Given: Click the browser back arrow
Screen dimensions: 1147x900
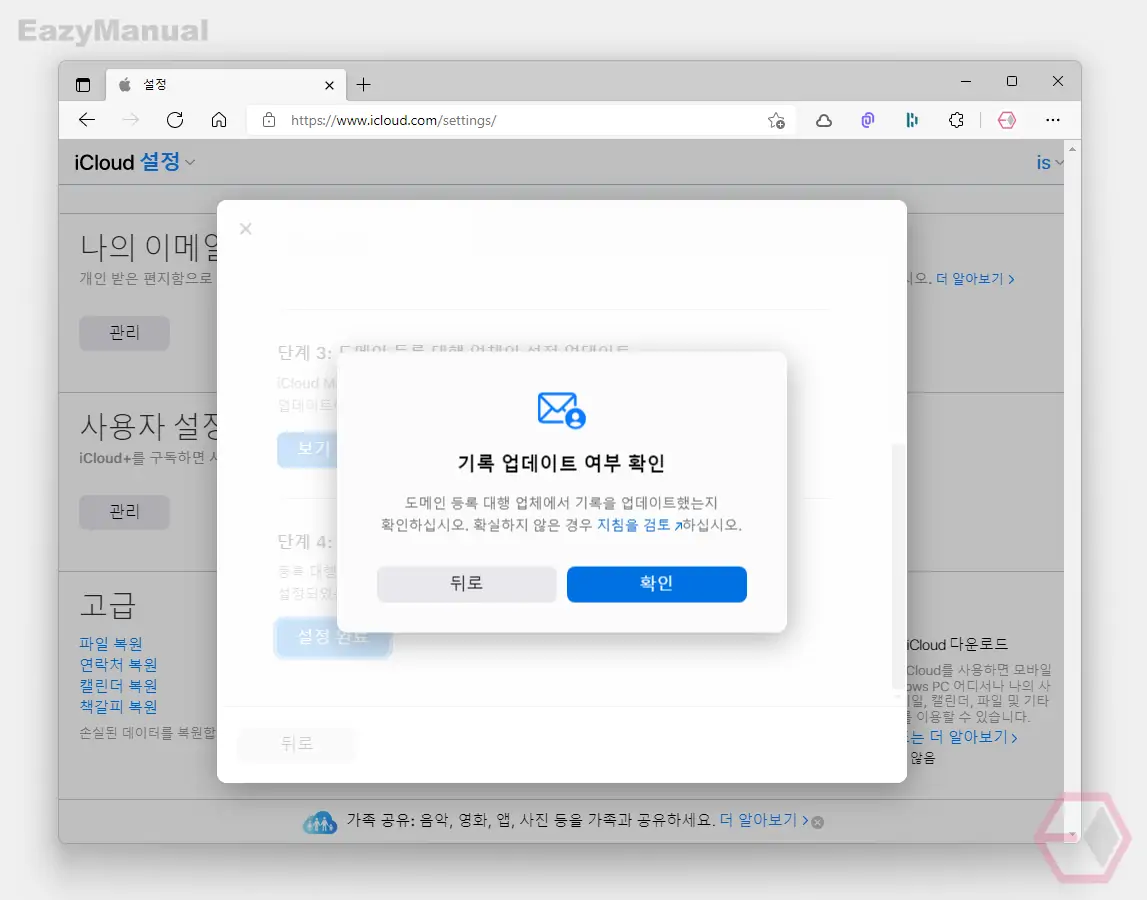Looking at the screenshot, I should 87,120.
